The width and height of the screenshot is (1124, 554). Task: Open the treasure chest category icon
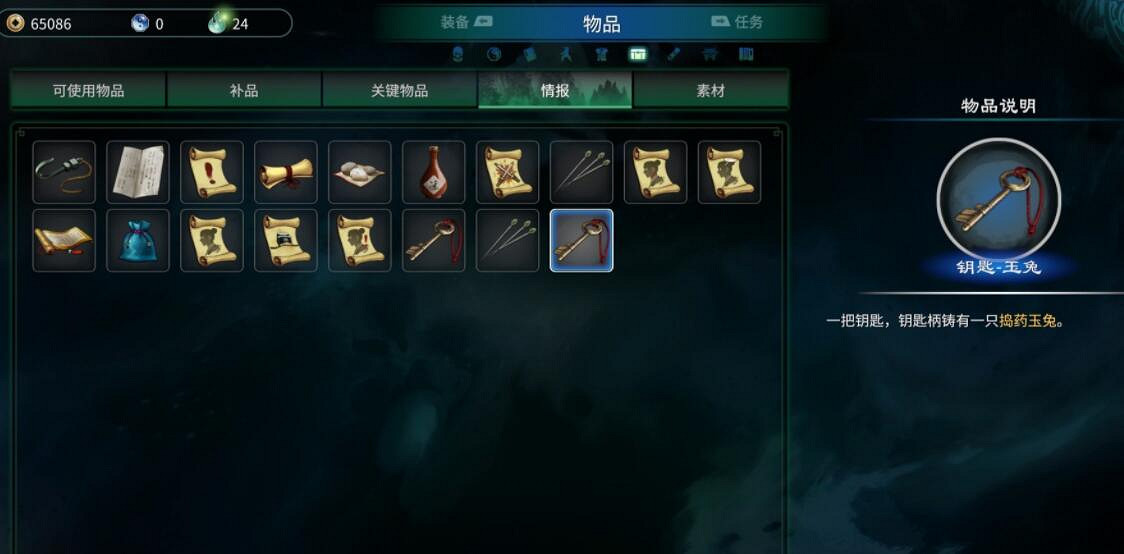pos(637,54)
